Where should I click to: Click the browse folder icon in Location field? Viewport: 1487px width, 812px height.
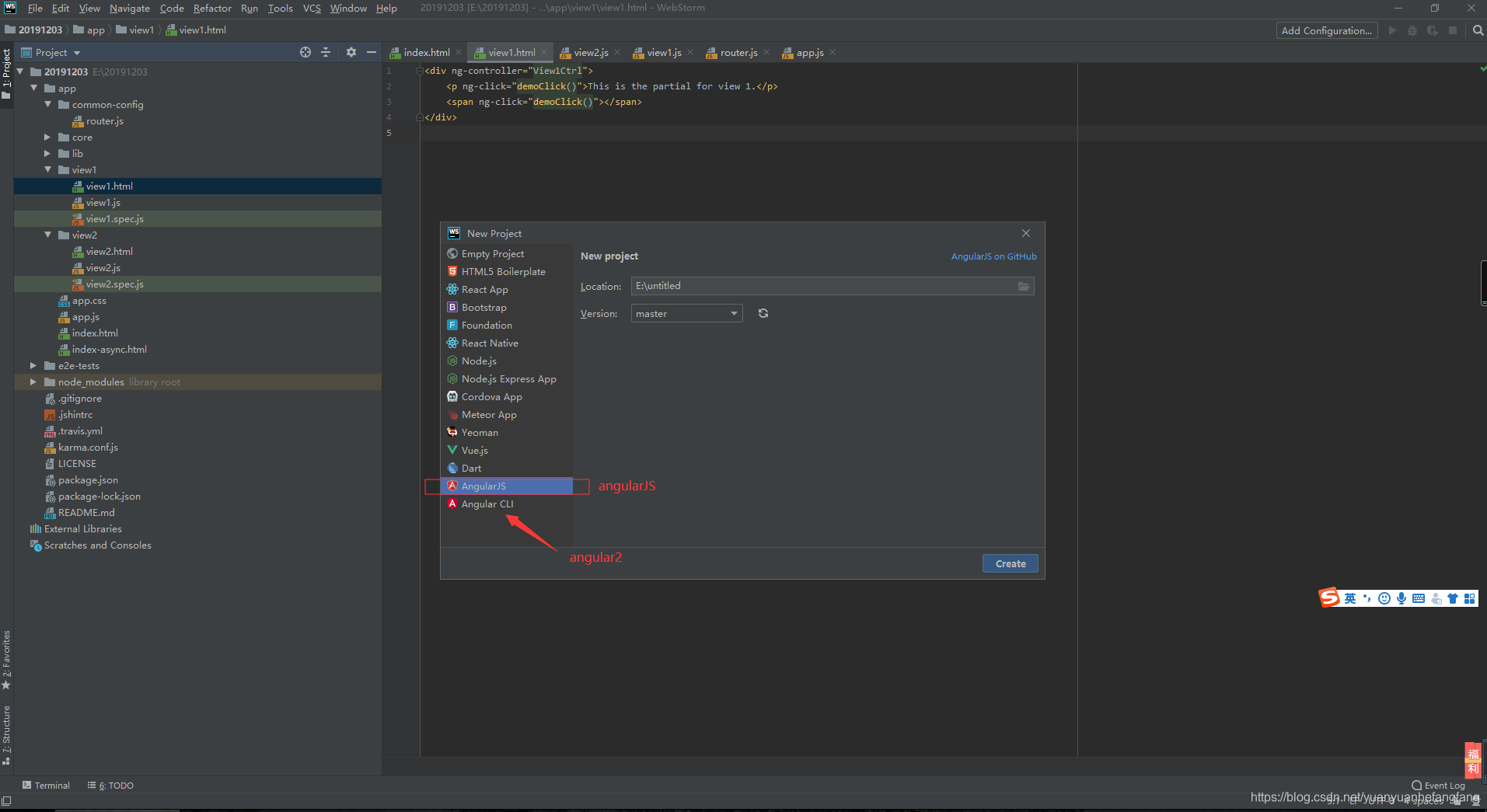pos(1024,286)
